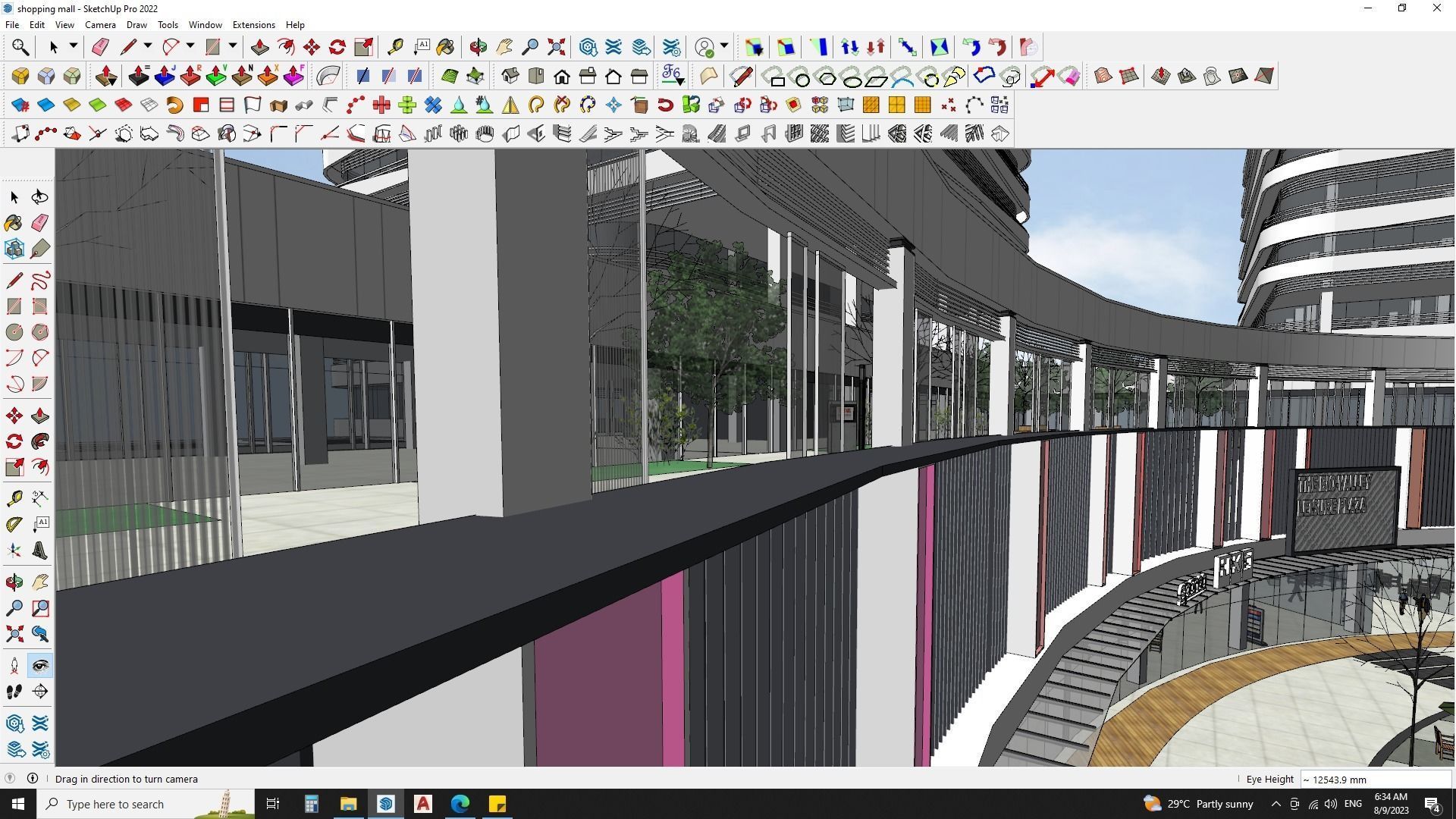This screenshot has height=819, width=1456.
Task: Open the Camera menu
Action: click(100, 25)
